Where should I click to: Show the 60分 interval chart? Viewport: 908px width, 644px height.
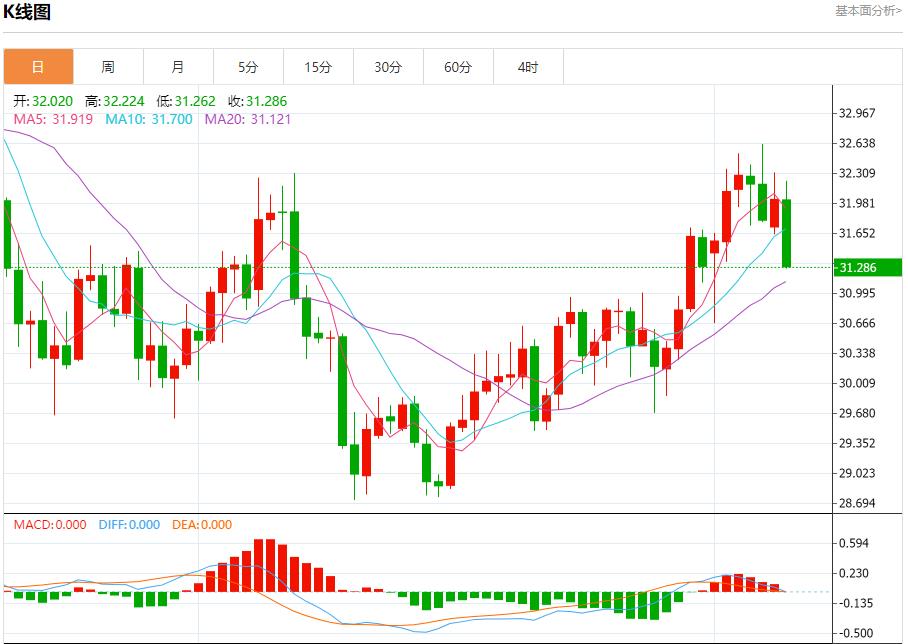458,67
